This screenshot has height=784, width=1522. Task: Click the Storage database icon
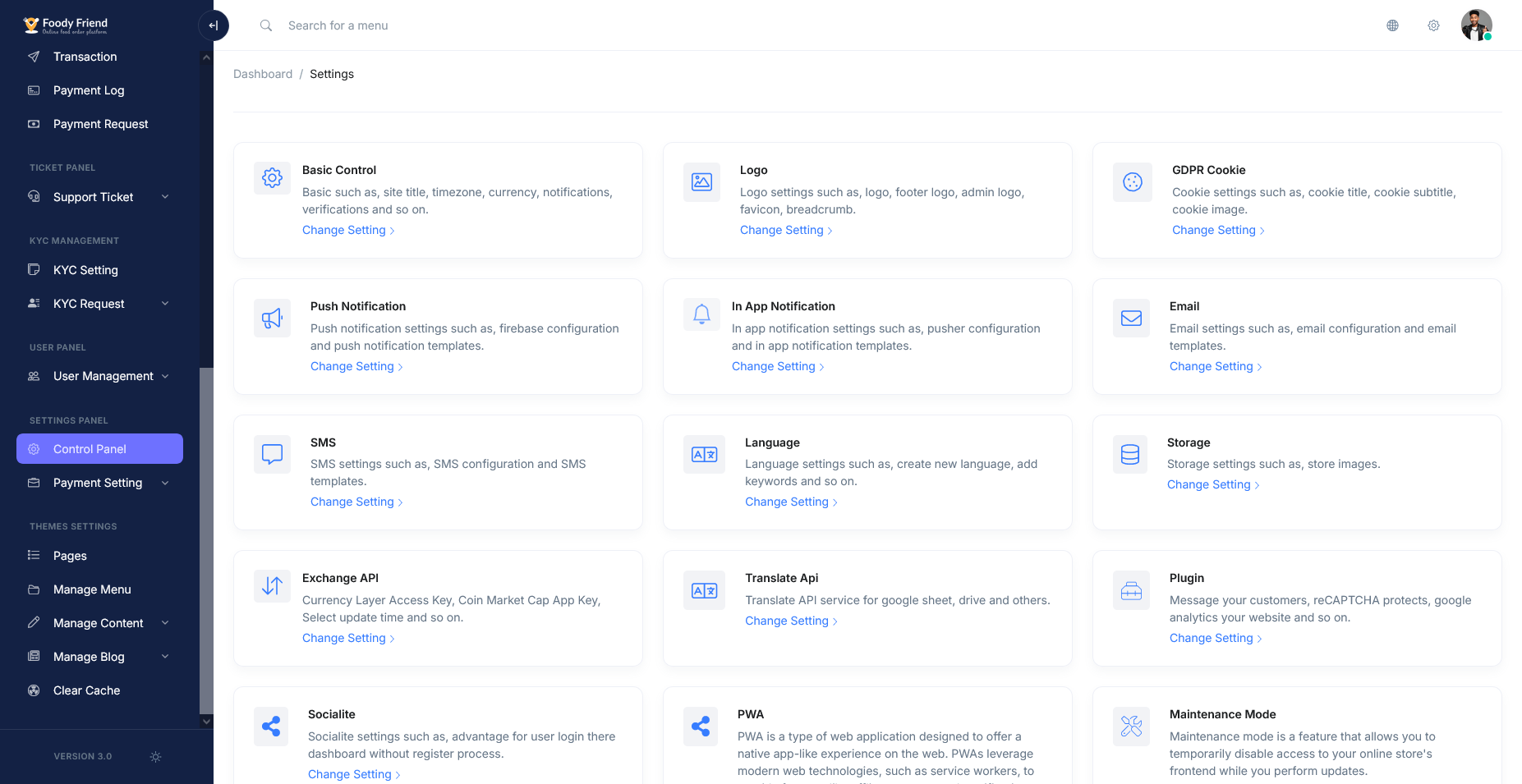(x=1130, y=455)
